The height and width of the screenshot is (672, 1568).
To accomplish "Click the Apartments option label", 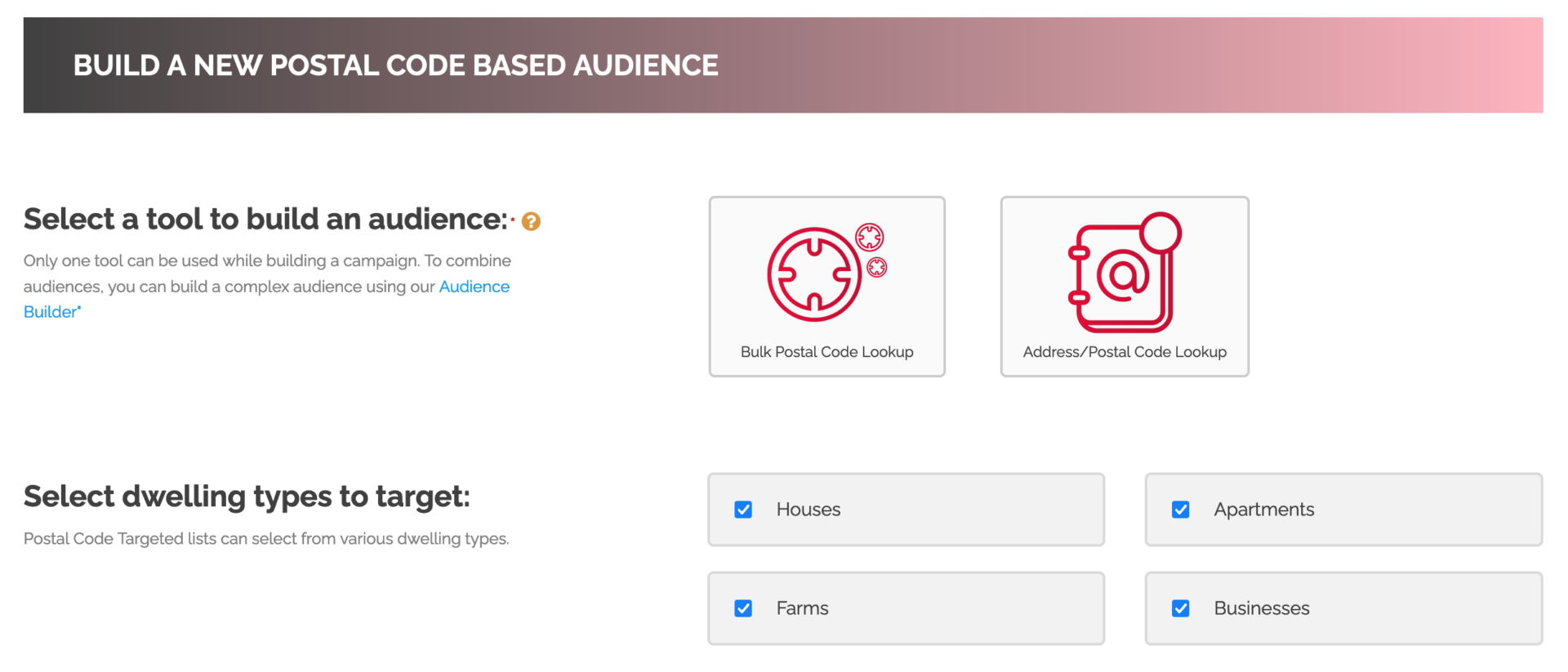I will pos(1263,510).
